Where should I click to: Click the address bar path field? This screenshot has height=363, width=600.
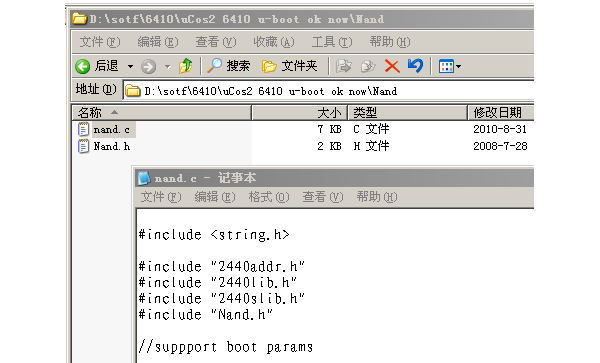coord(328,91)
